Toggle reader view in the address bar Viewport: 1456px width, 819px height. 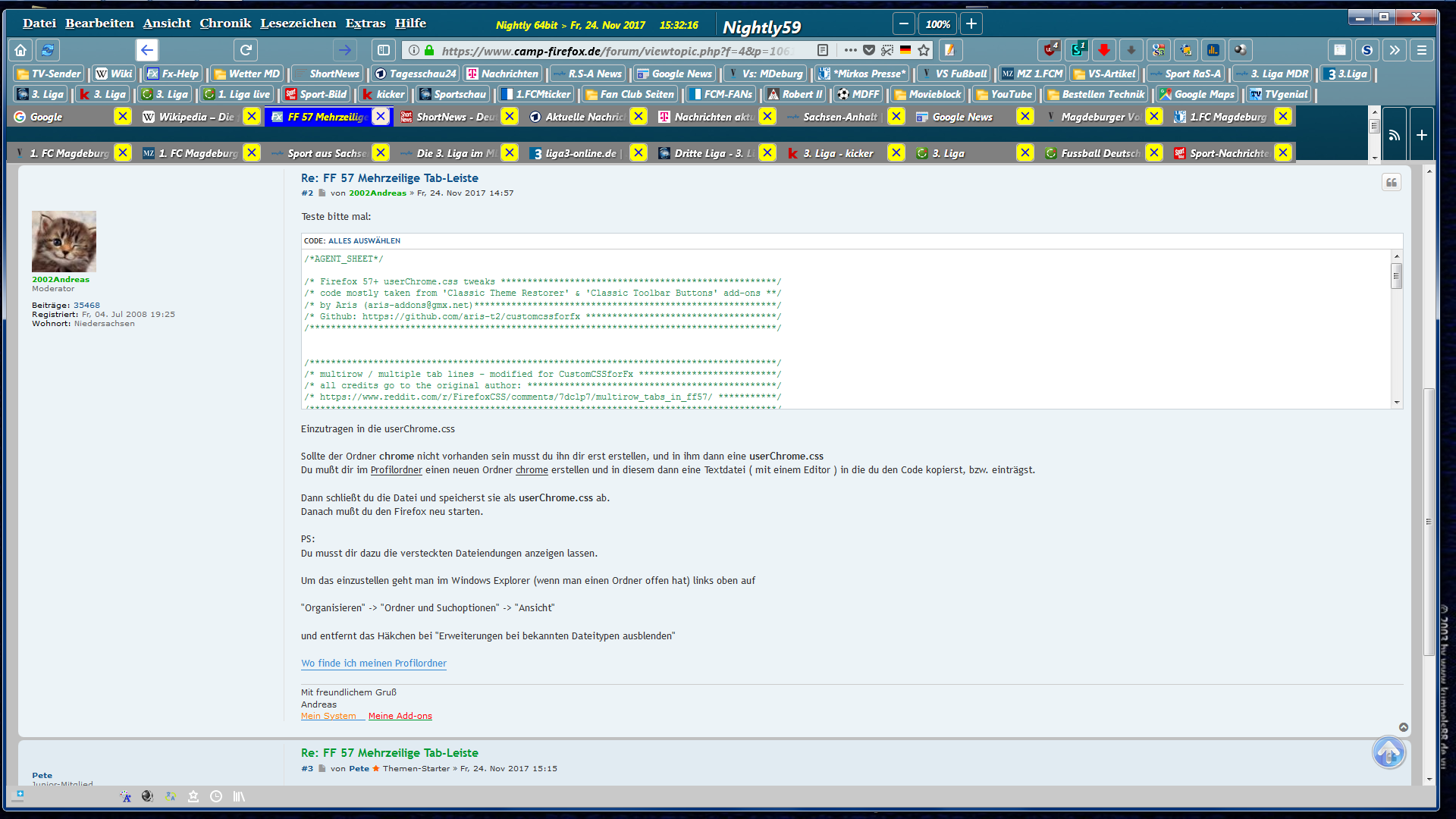point(823,50)
